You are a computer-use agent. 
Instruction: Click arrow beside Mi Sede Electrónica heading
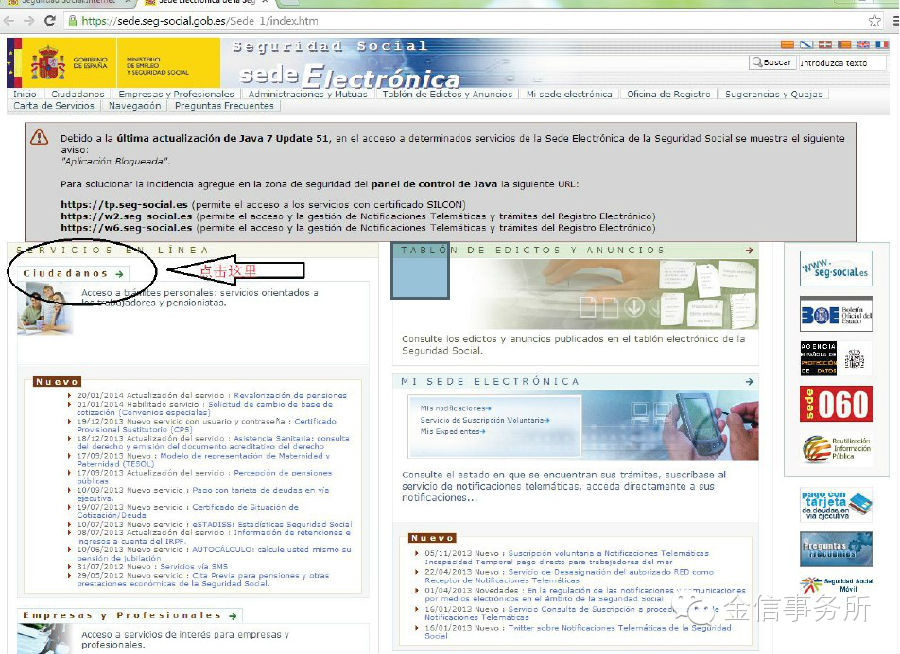749,381
